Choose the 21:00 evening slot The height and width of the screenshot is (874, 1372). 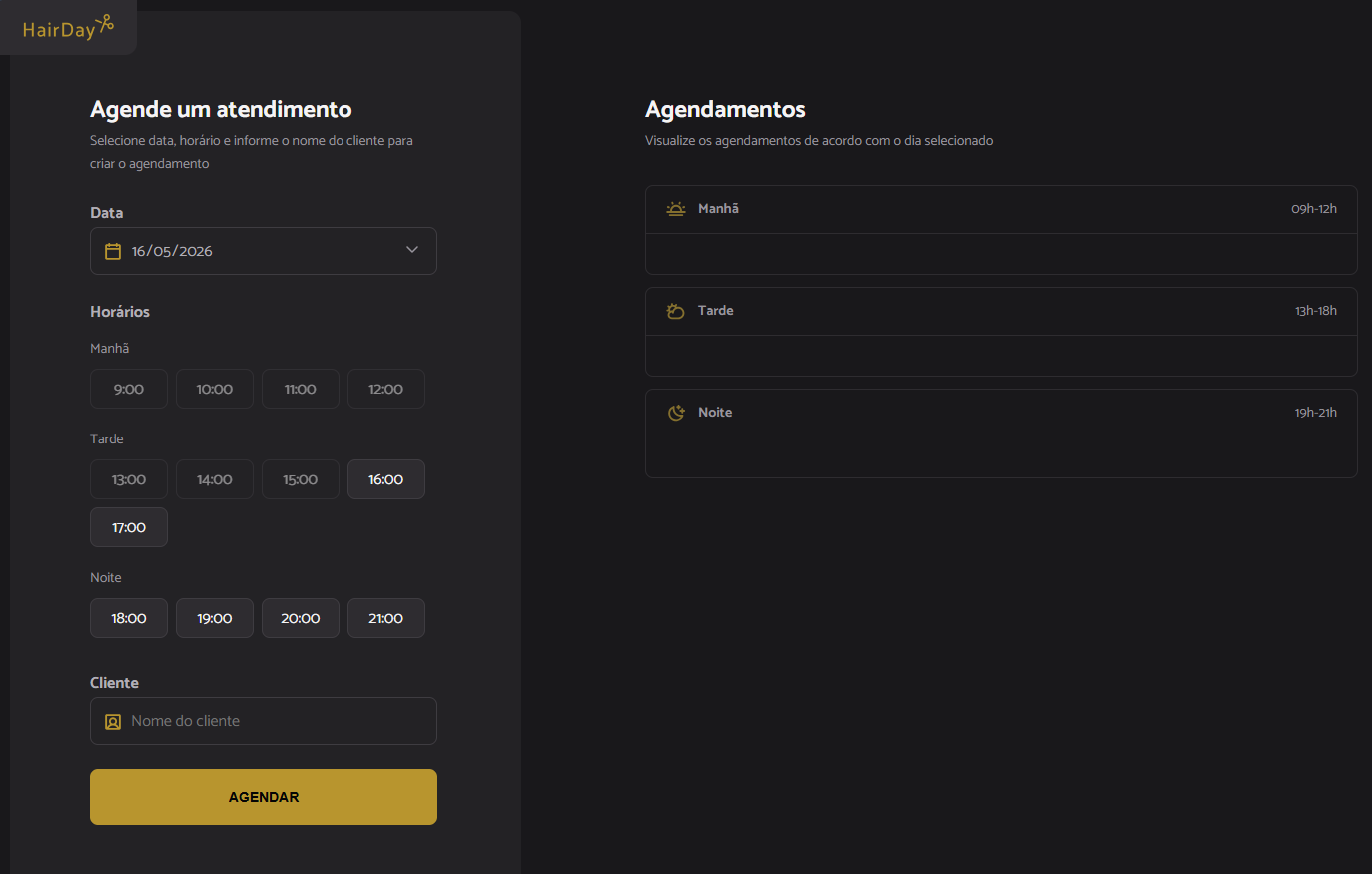pyautogui.click(x=386, y=618)
